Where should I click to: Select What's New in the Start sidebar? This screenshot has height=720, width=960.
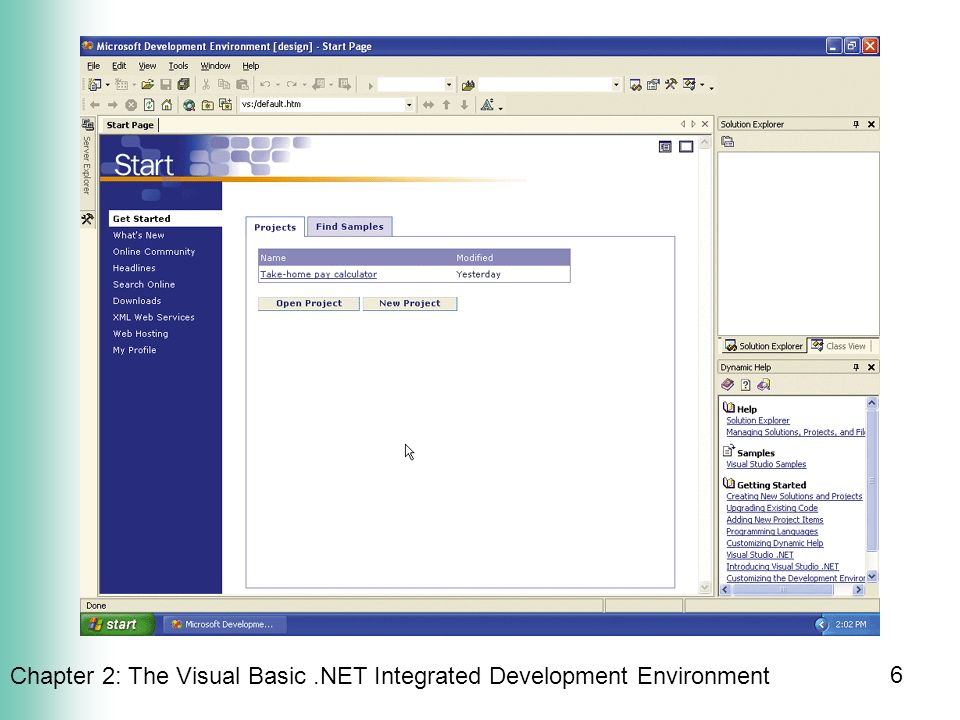pos(138,235)
